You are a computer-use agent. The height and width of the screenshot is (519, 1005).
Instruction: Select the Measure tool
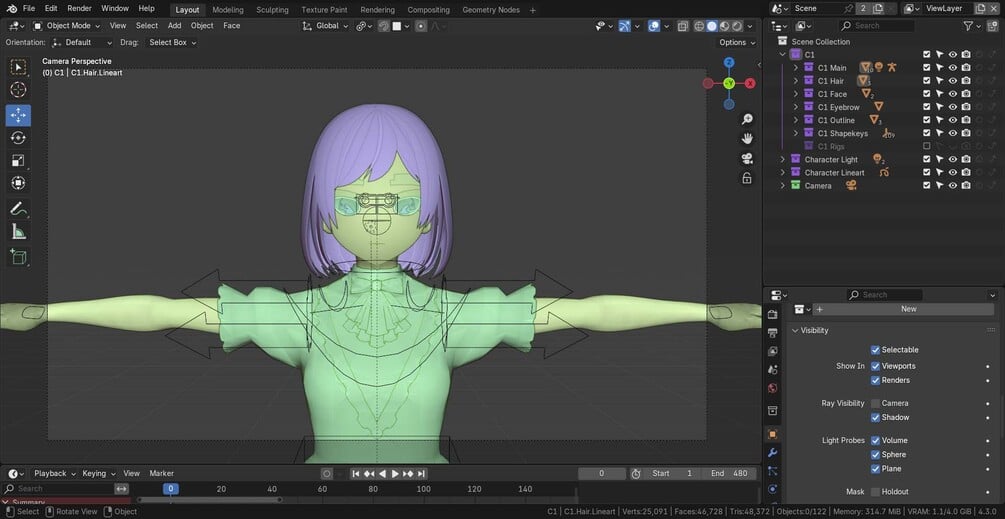click(x=18, y=231)
